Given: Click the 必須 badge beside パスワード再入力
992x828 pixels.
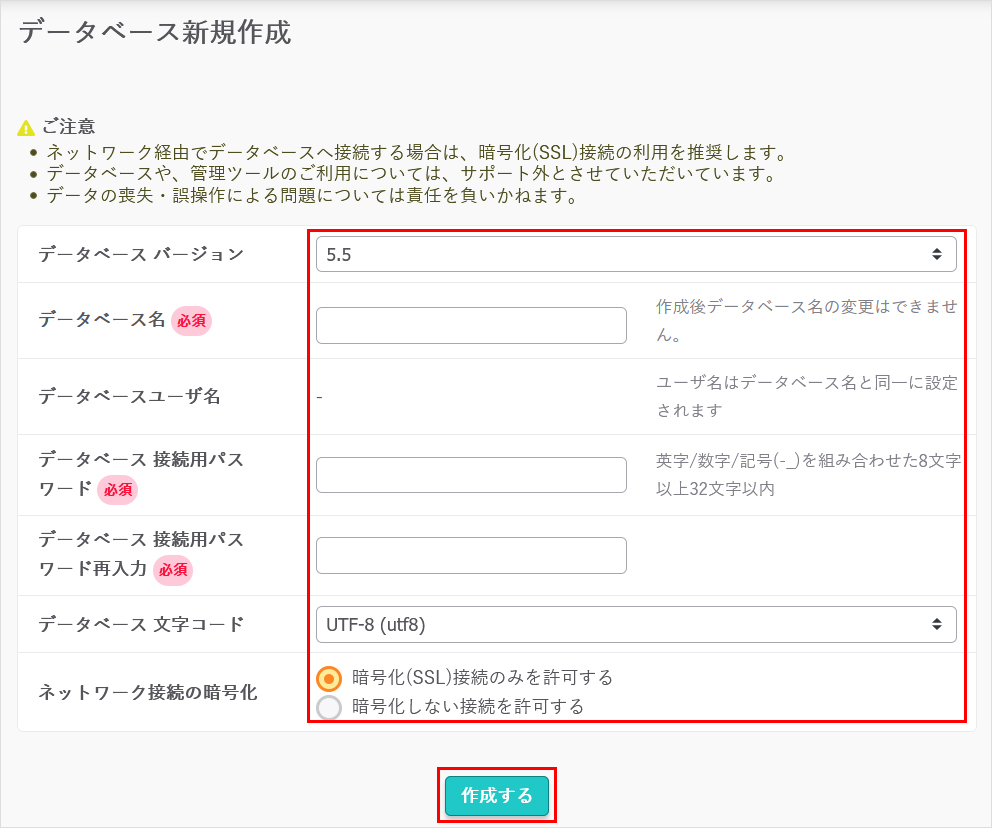Looking at the screenshot, I should 173,569.
